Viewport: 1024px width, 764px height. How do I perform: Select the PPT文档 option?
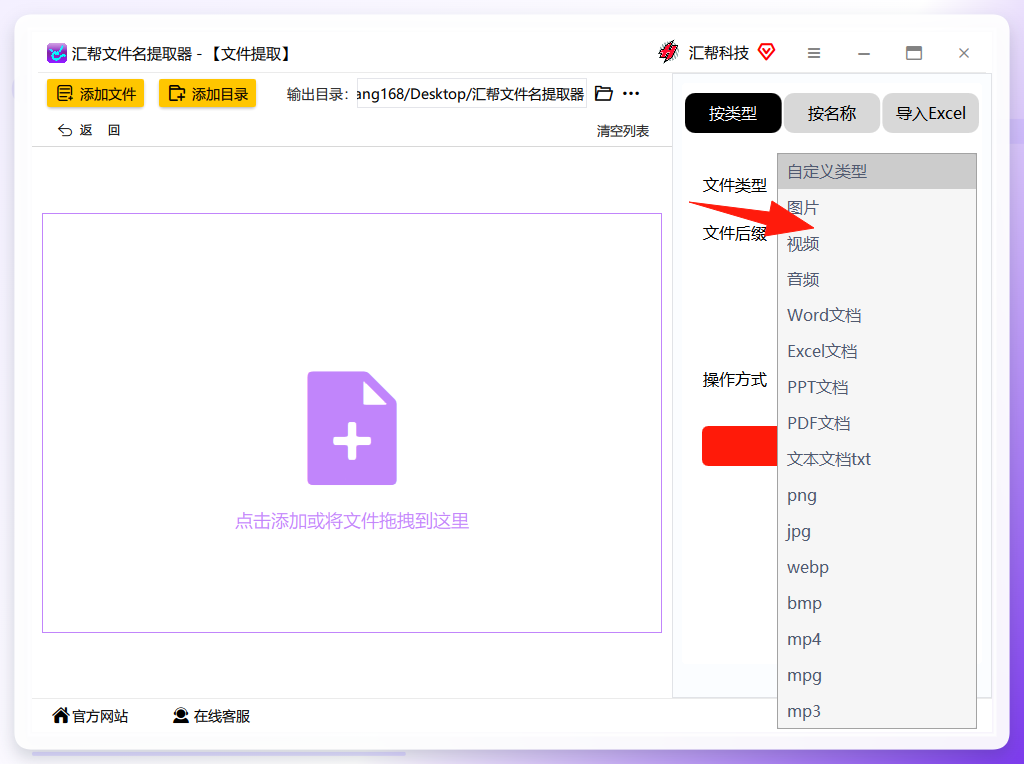point(876,387)
